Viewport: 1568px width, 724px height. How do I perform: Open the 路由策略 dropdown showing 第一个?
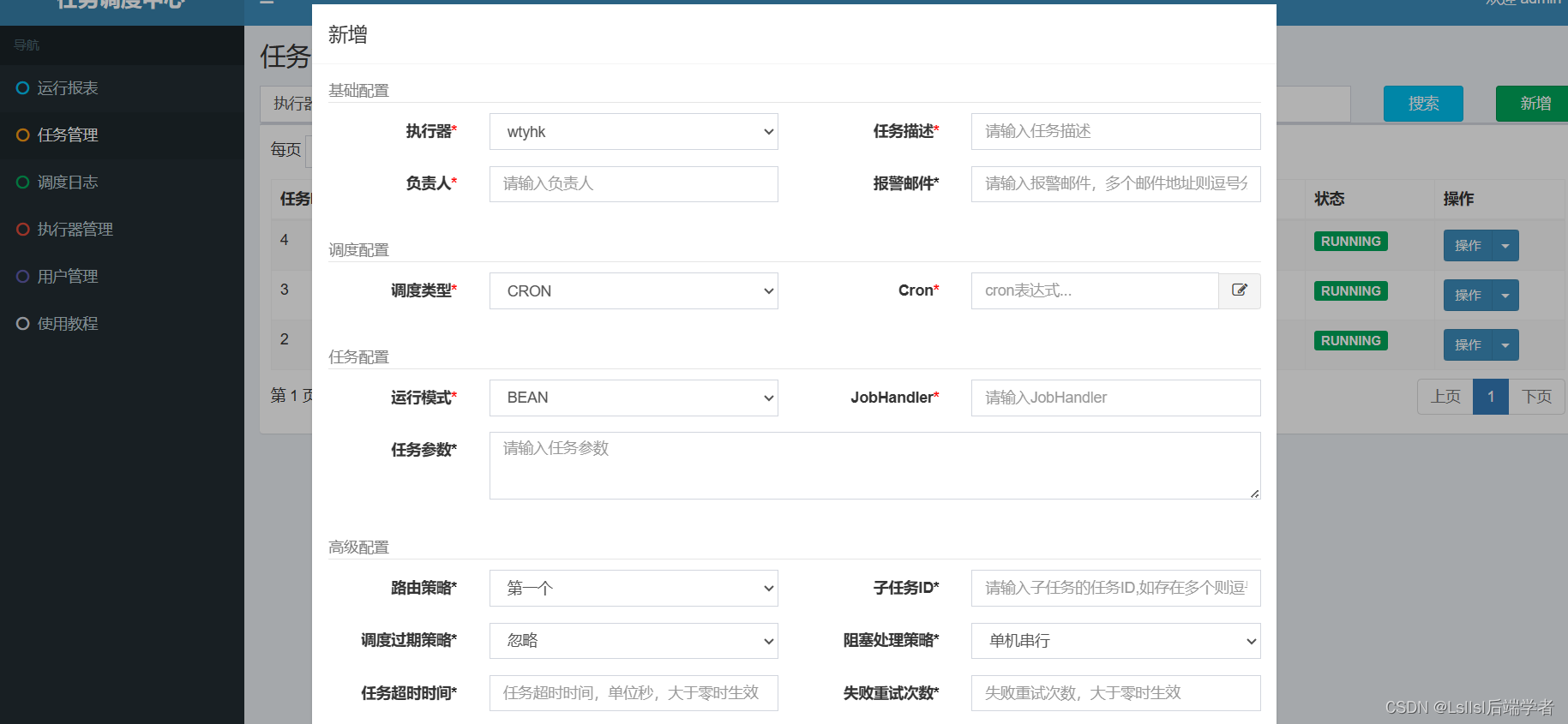(x=634, y=588)
